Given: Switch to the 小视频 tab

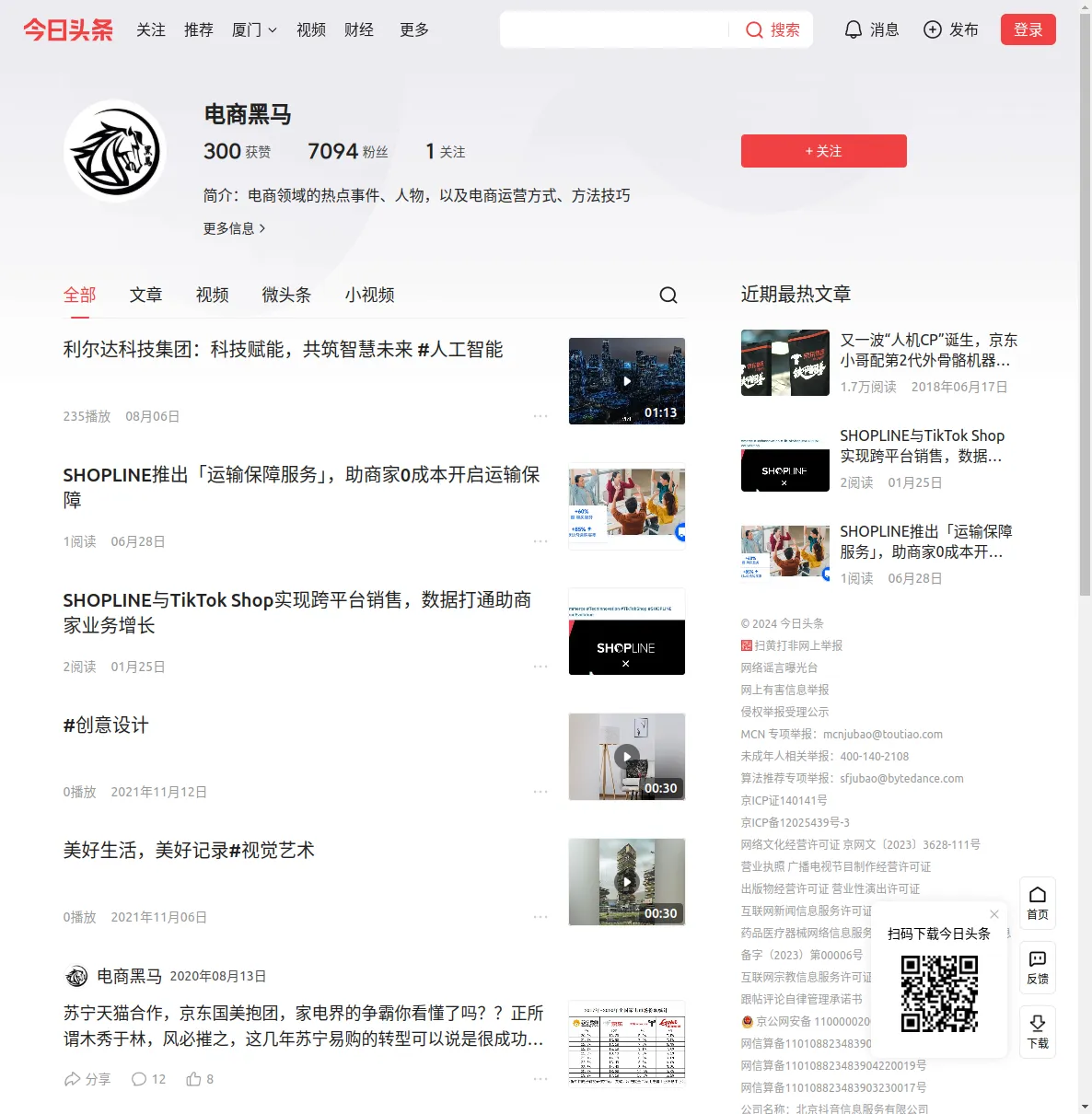Looking at the screenshot, I should pos(370,295).
